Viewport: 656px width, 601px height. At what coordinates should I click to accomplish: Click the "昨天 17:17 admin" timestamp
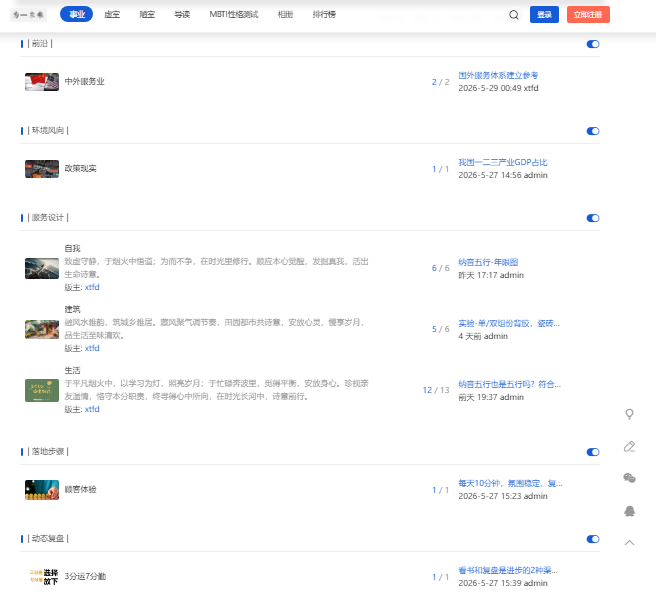click(491, 275)
